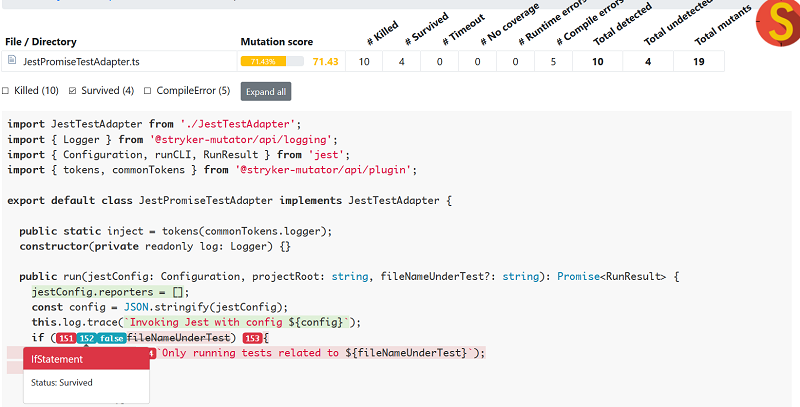Viewport: 800px width, 407px height.
Task: Click the Total mutants cell showing 19
Action: [x=699, y=62]
